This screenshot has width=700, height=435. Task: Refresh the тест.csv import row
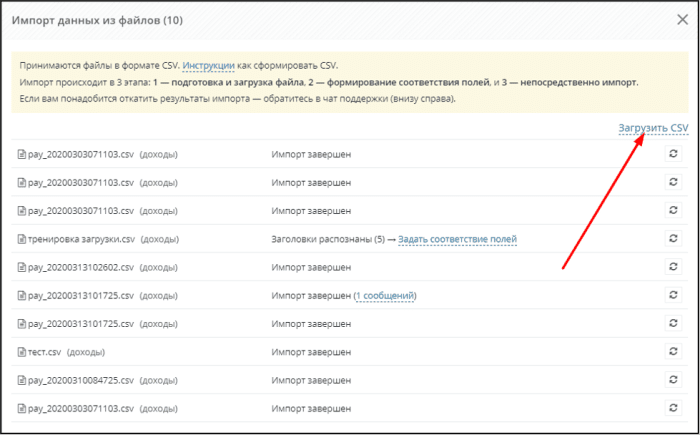[673, 351]
